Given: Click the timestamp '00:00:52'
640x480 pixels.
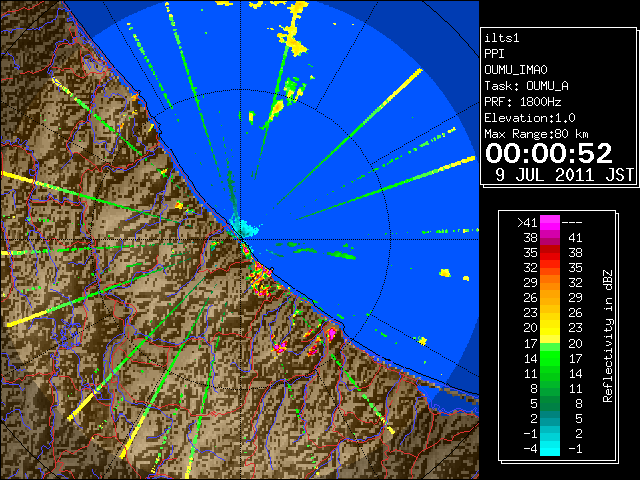Looking at the screenshot, I should click(x=549, y=153).
